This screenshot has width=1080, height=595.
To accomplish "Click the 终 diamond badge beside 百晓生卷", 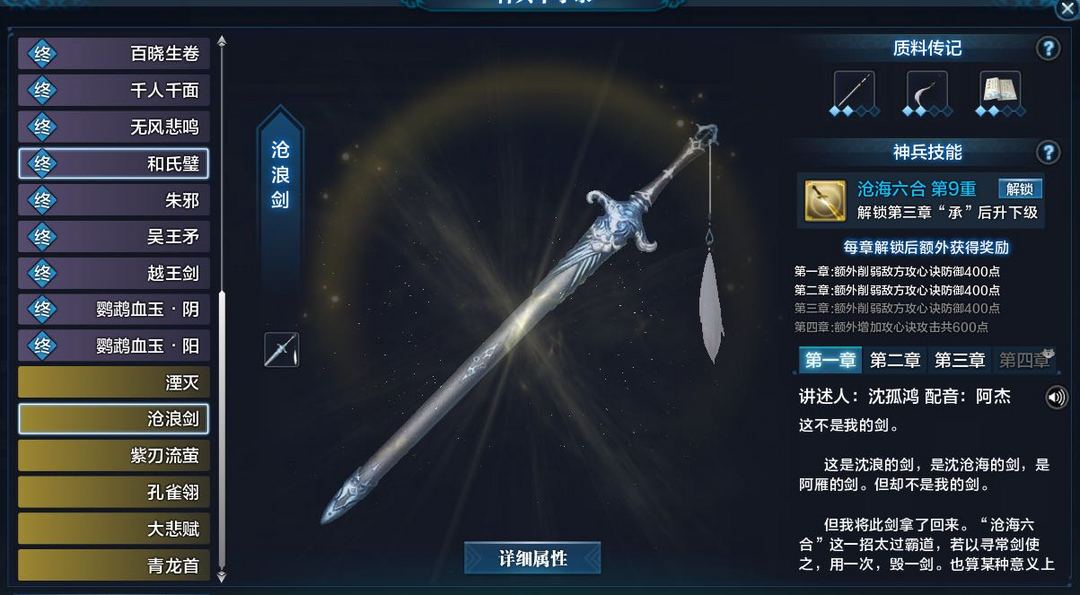I will point(42,54).
